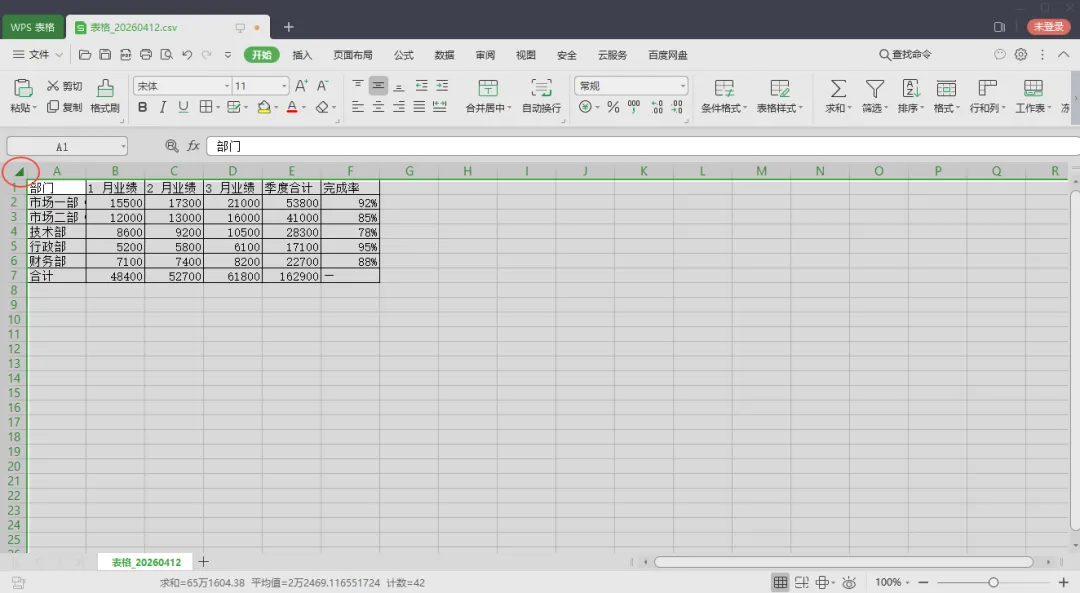Switch to the 页面布局 tab

[353, 55]
